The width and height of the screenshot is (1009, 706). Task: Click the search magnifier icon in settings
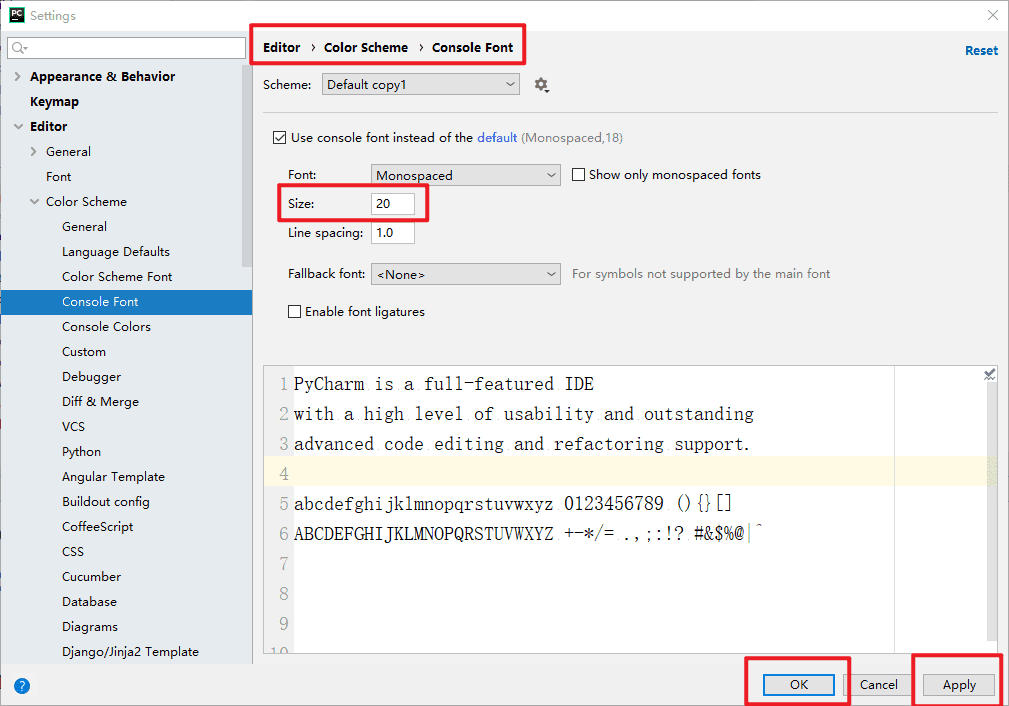coord(19,48)
